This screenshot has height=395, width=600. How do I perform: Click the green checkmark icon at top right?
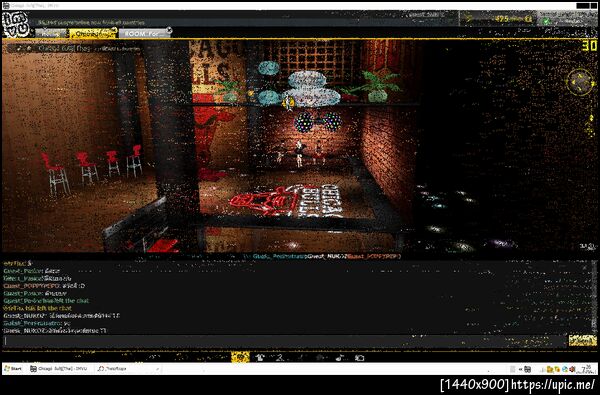click(546, 21)
